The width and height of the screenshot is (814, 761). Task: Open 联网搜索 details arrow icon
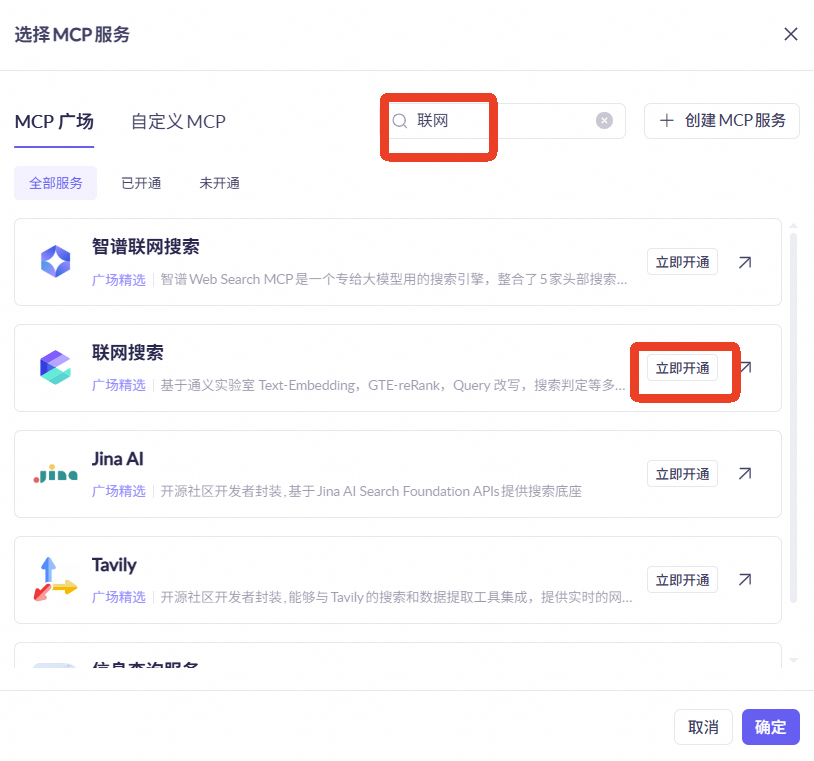click(746, 368)
